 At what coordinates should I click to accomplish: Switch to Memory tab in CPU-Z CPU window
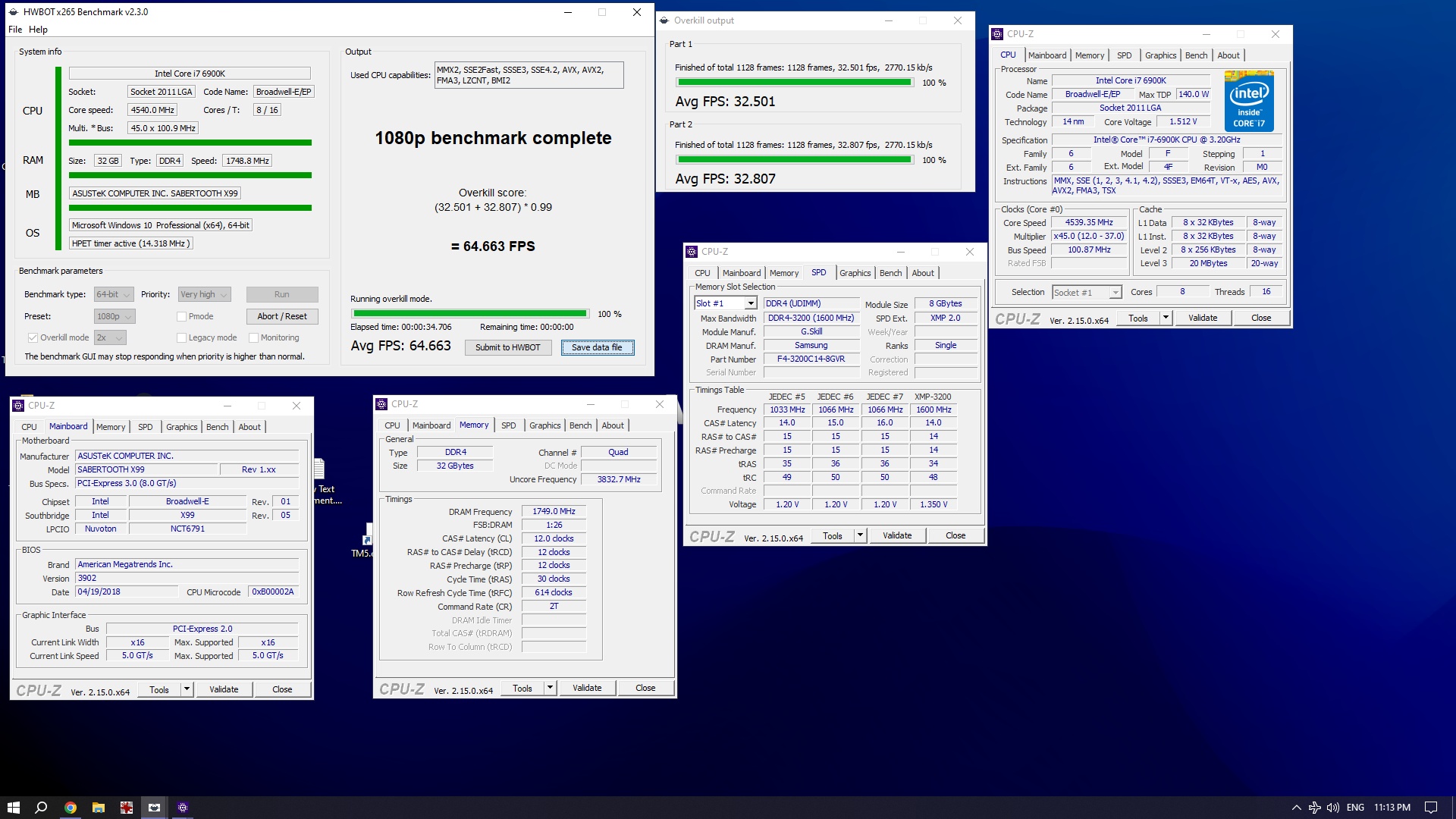1089,55
